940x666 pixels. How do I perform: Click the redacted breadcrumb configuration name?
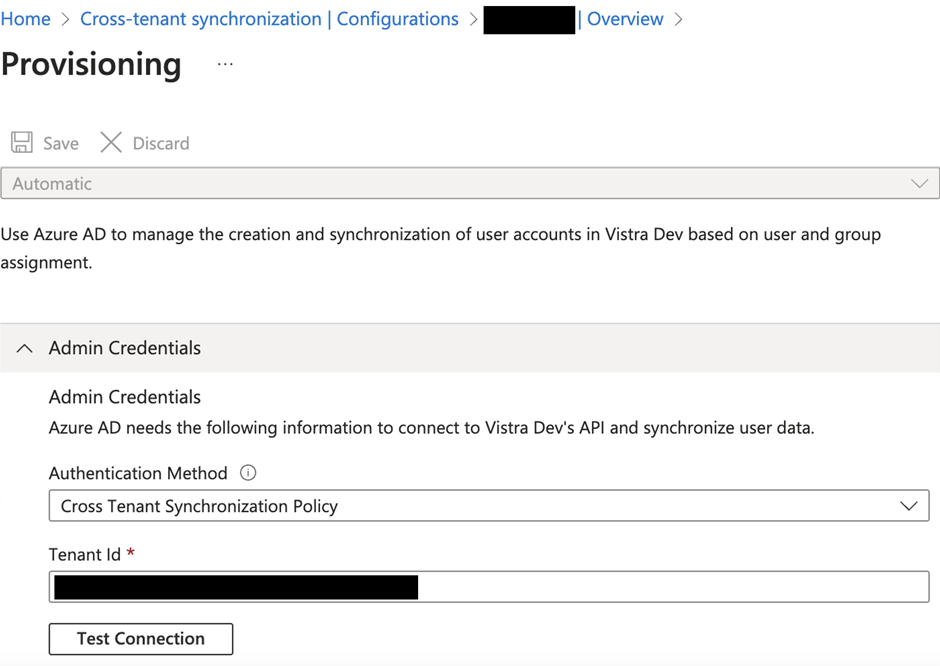tap(529, 20)
